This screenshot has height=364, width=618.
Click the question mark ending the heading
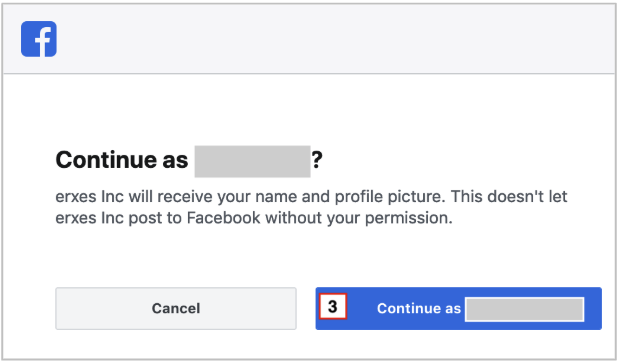point(317,160)
